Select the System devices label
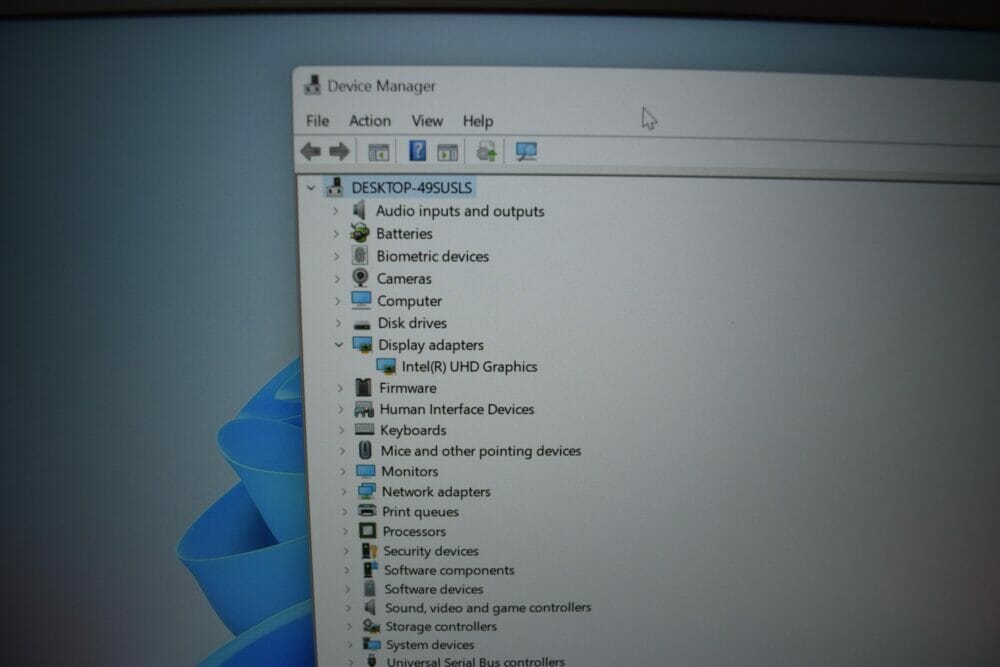The height and width of the screenshot is (667, 1000). [x=430, y=645]
